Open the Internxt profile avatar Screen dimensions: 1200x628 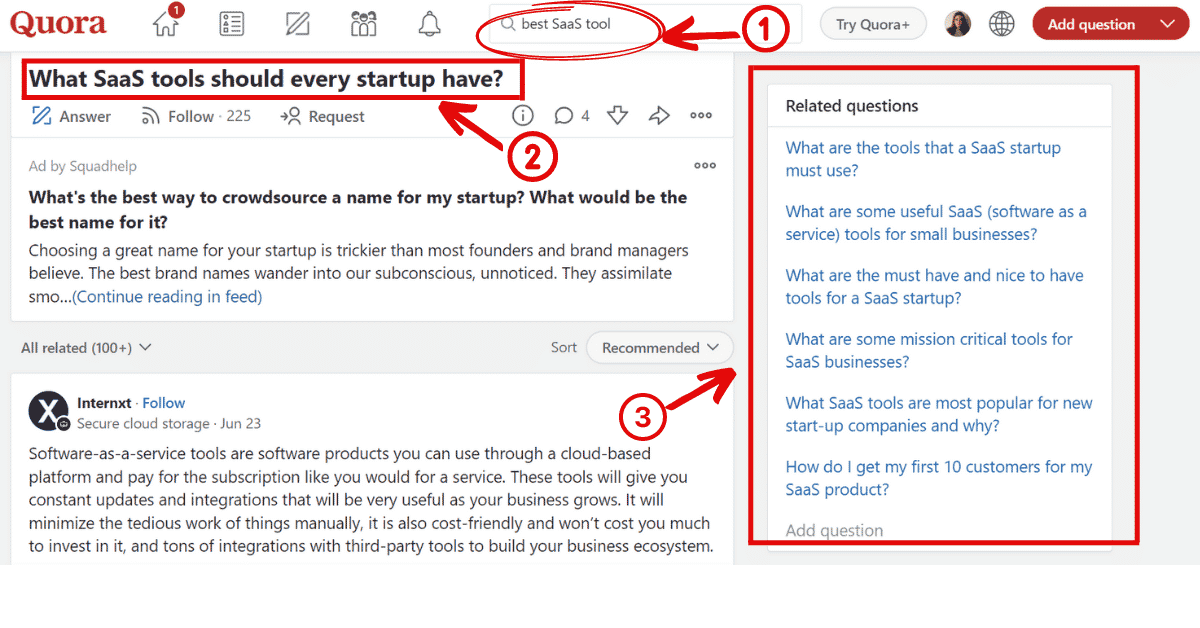point(48,411)
